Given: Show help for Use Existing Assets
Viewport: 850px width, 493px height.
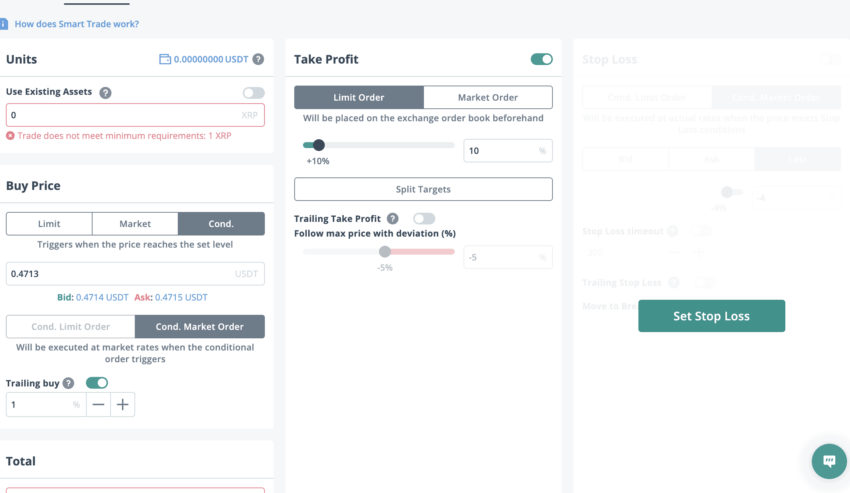Looking at the screenshot, I should (x=105, y=93).
